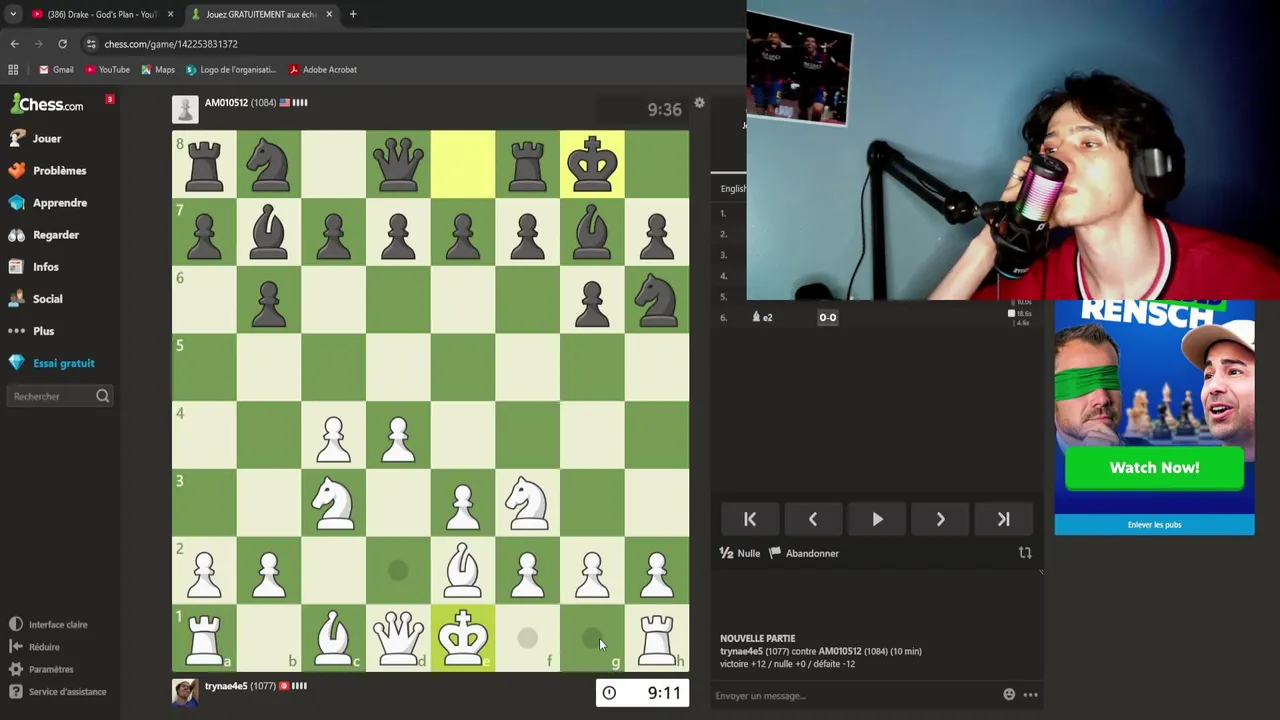The image size is (1280, 720).
Task: Flip the board icon
Action: (1025, 553)
